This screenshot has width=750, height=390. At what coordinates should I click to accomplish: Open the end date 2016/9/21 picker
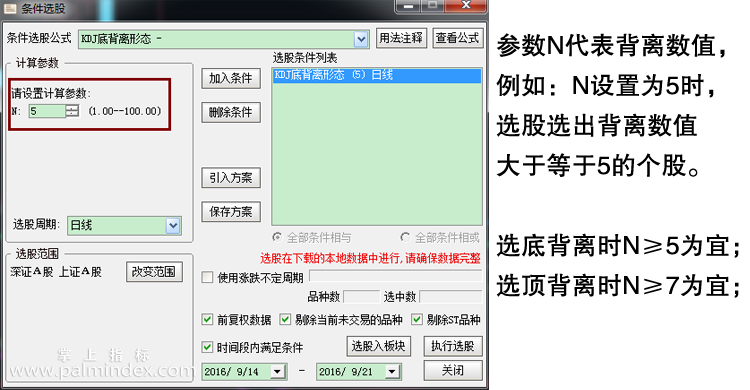tap(392, 371)
